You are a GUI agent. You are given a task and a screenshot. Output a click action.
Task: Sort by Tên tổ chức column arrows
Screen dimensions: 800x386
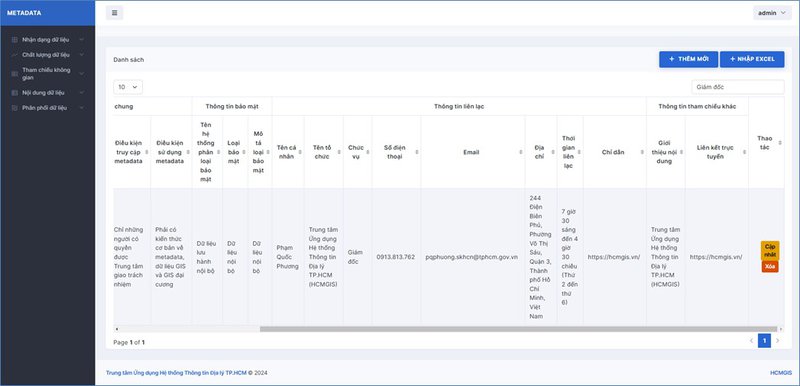coord(339,152)
